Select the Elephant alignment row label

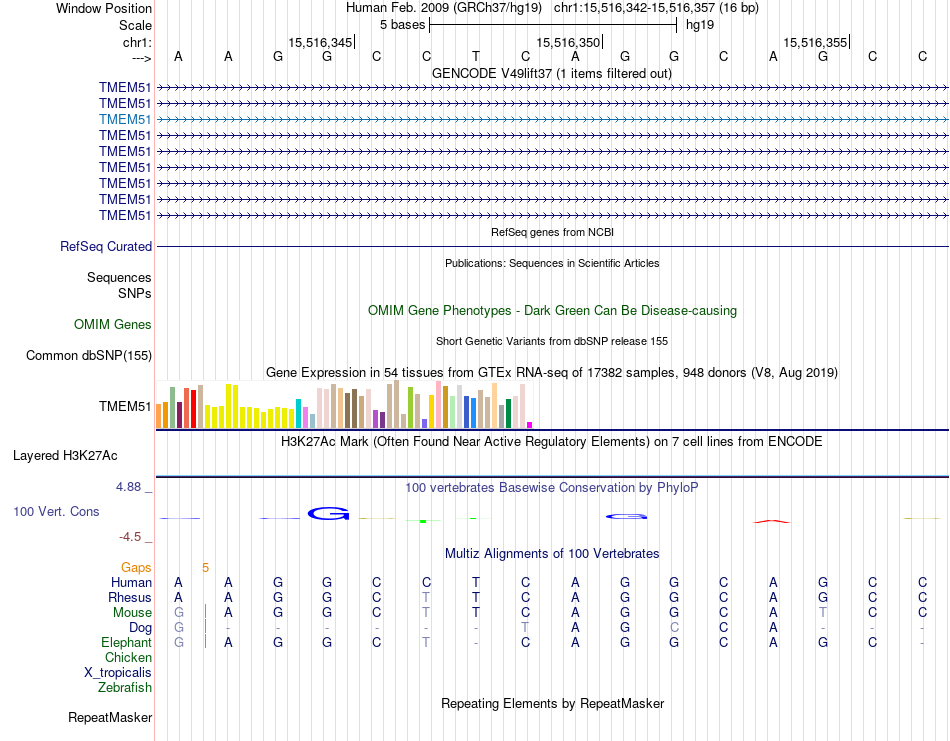[x=126, y=642]
